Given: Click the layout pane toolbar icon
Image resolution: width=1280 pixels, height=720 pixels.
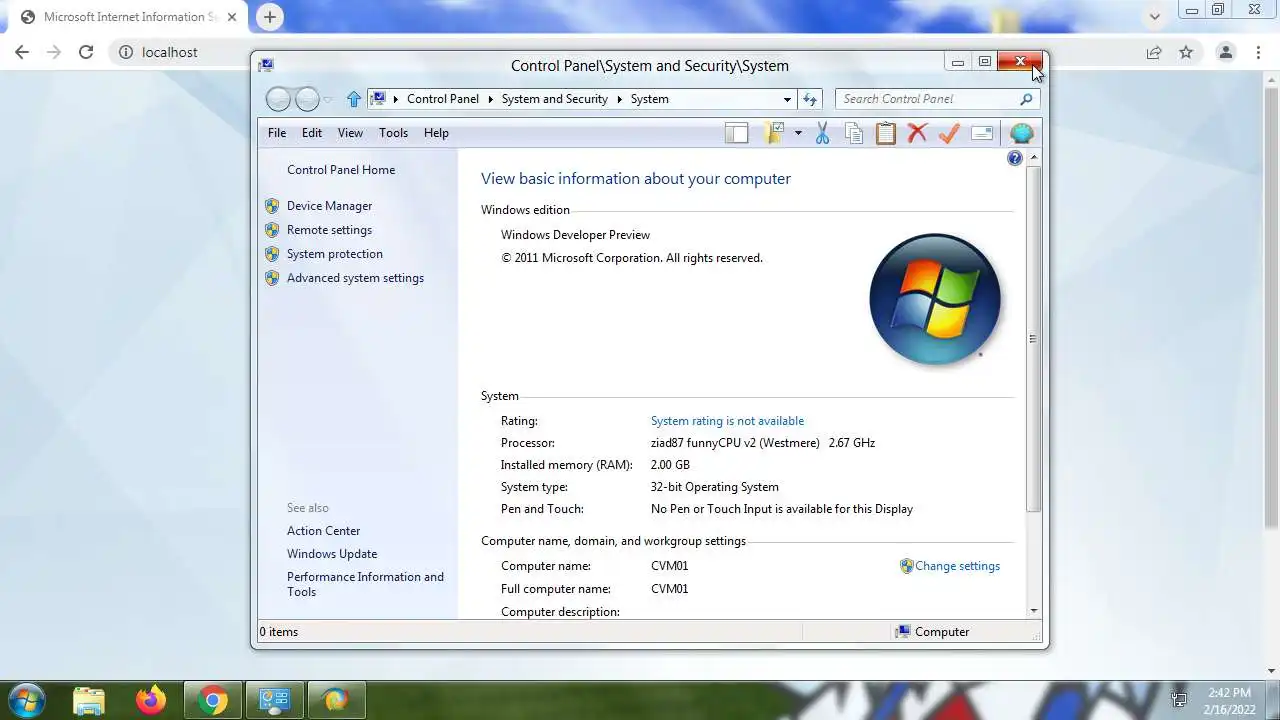Looking at the screenshot, I should coord(737,133).
